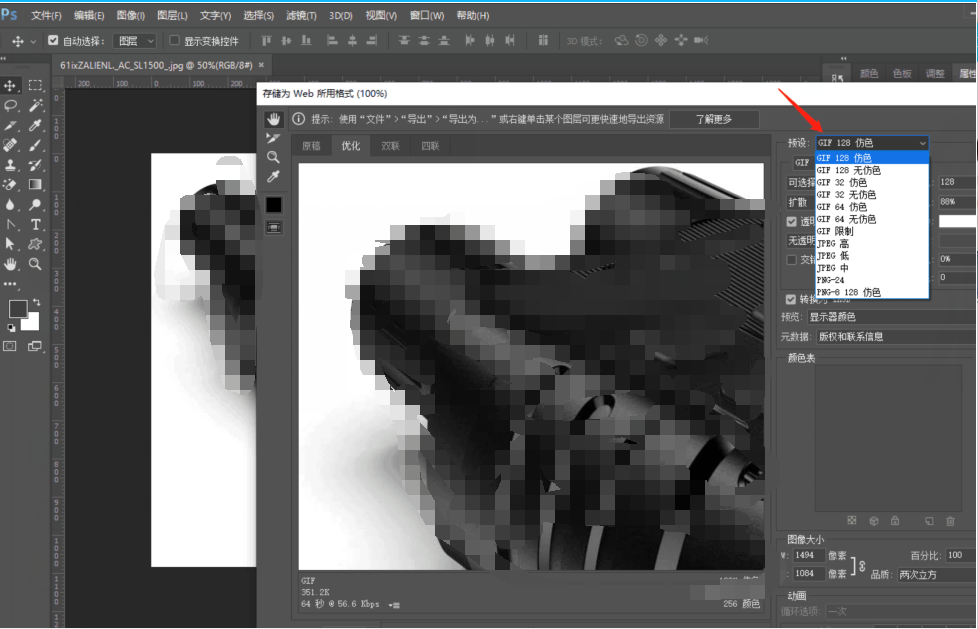Viewport: 978px width, 629px height.
Task: Toggle slices visibility icon in the dialog
Action: coord(273,227)
